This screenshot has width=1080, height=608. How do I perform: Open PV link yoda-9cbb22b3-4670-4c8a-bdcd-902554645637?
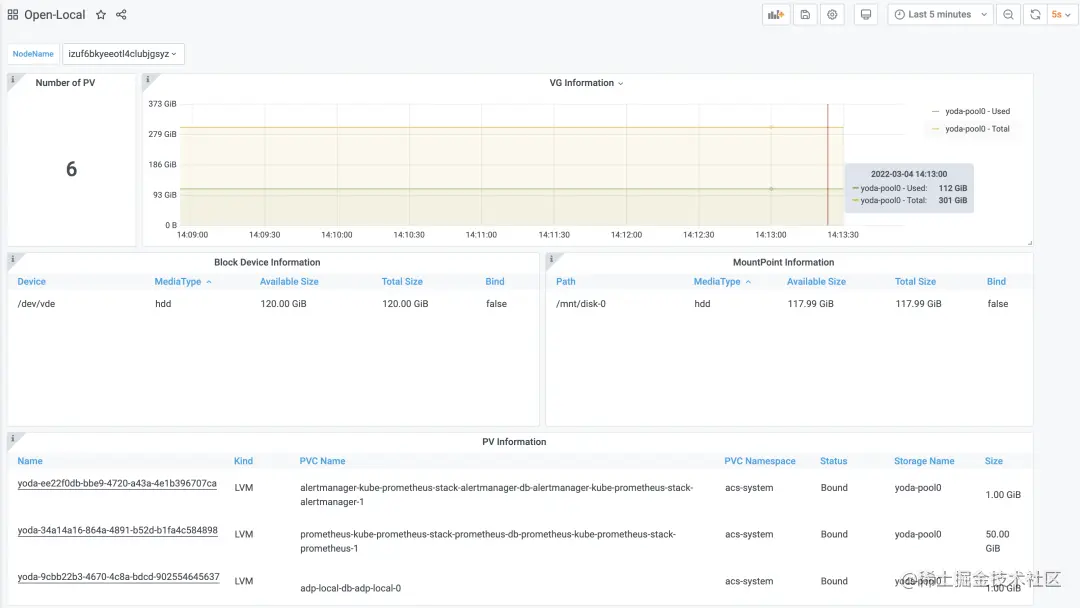118,578
